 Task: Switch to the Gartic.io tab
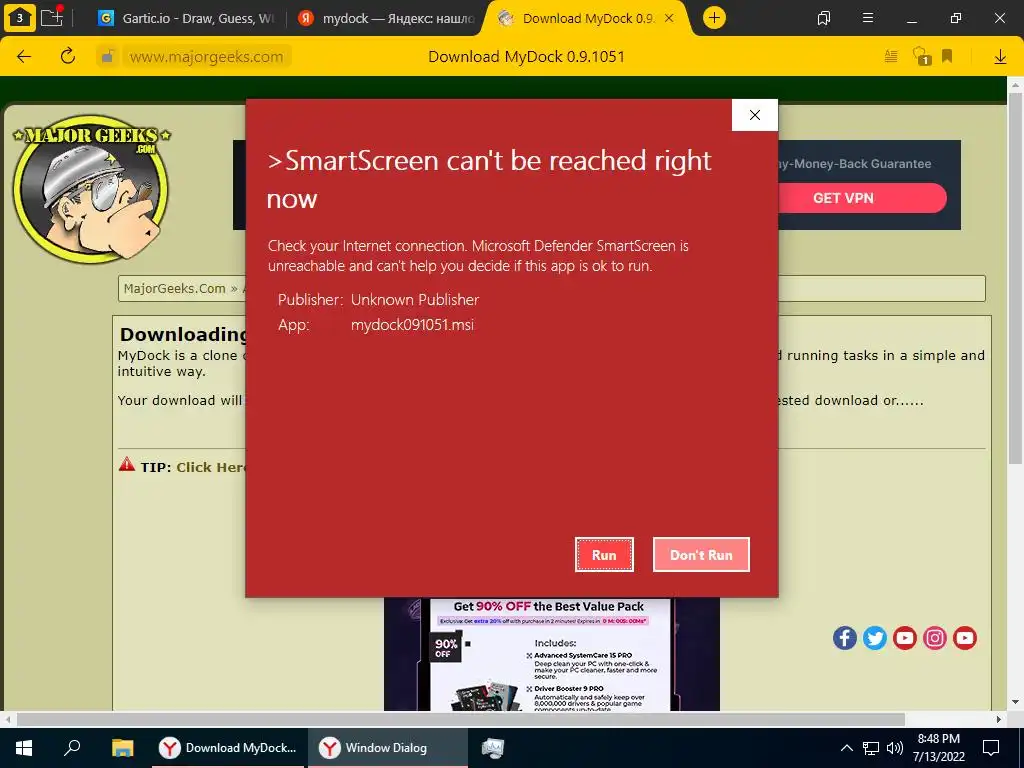[185, 18]
